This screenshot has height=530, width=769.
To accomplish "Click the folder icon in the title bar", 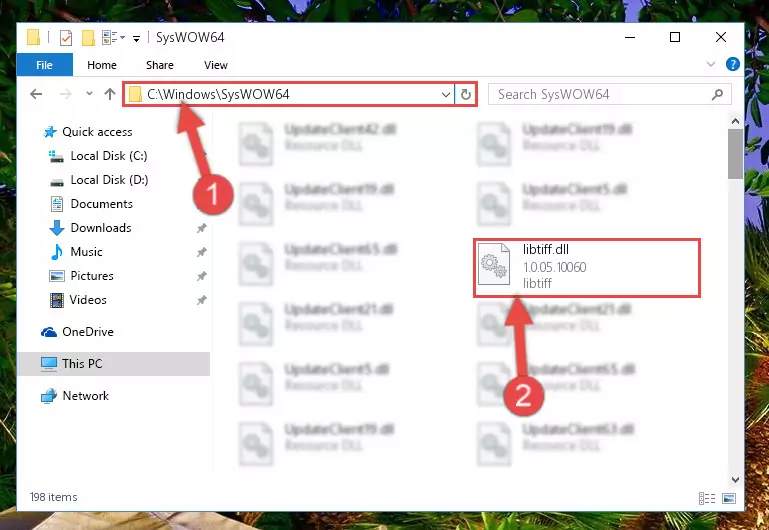I will [33, 37].
